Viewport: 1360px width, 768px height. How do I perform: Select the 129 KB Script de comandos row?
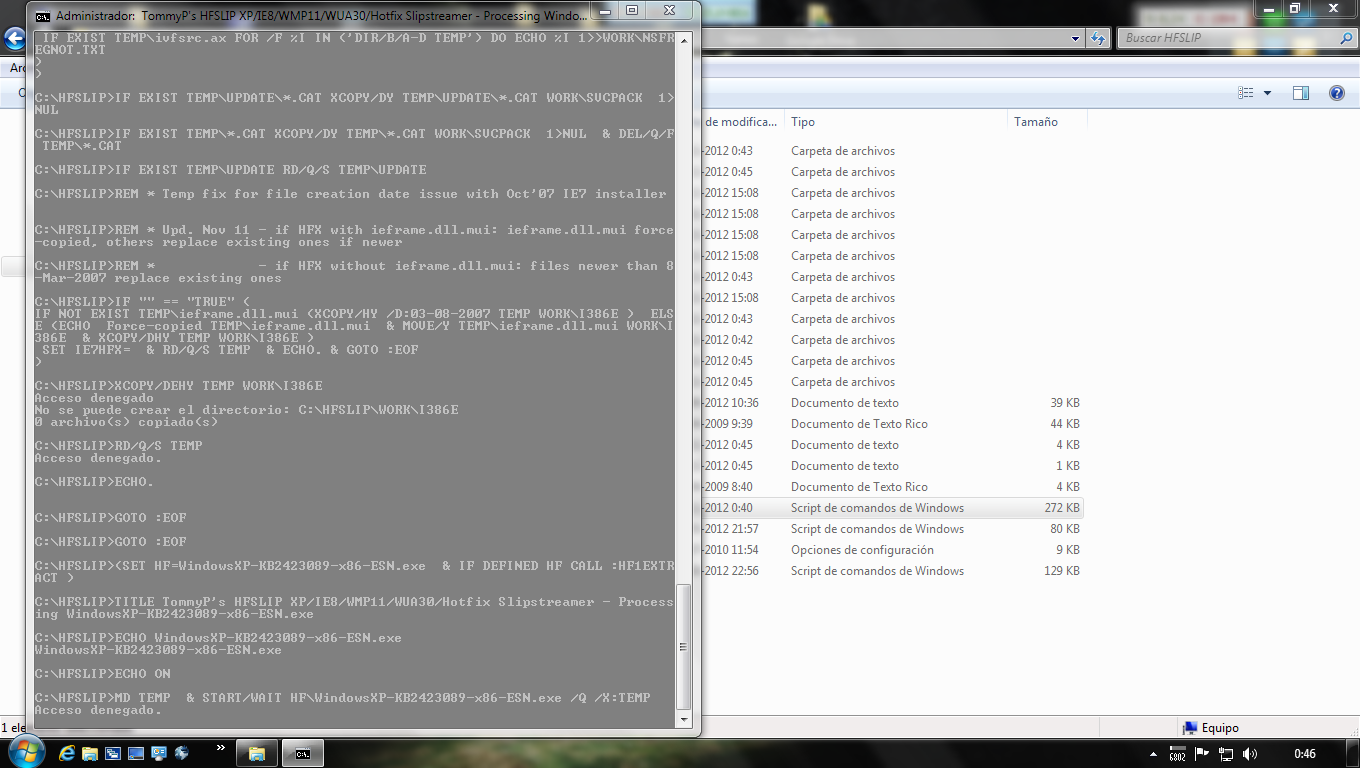pyautogui.click(x=892, y=571)
